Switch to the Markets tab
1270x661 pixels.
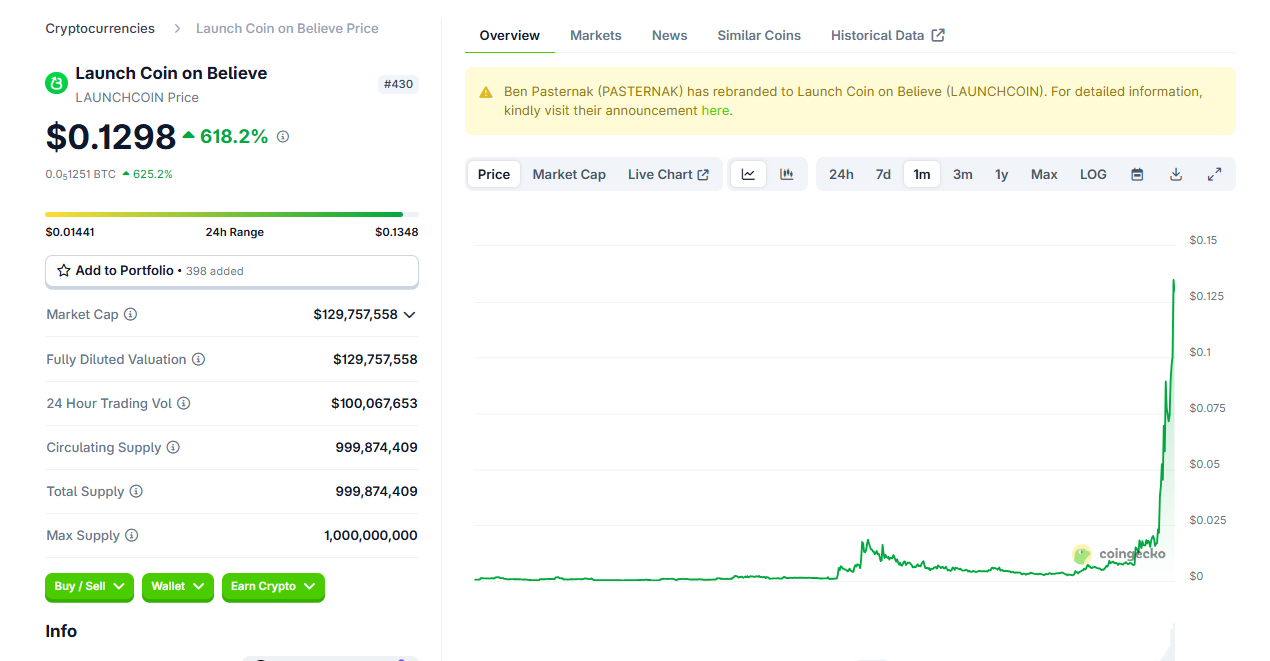pyautogui.click(x=596, y=36)
